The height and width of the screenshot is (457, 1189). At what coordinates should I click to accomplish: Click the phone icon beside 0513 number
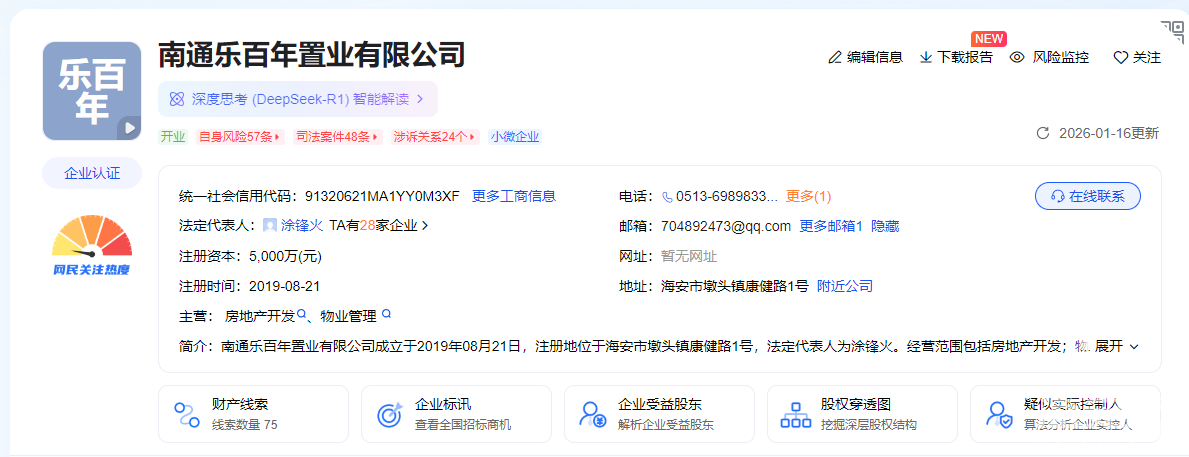[x=667, y=197]
